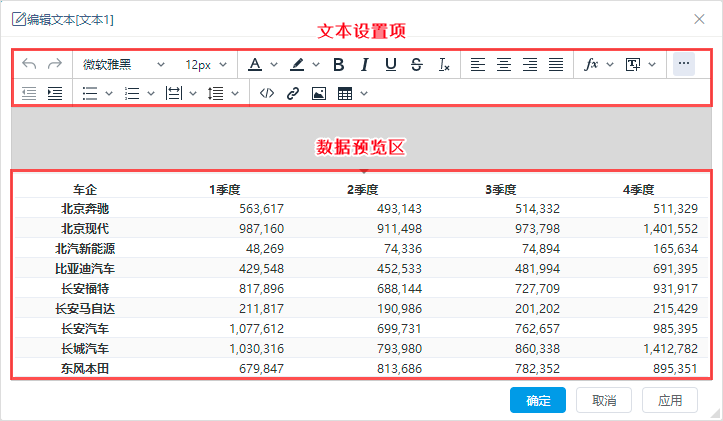Select the 东风本田 row label
The width and height of the screenshot is (723, 421).
click(x=85, y=369)
